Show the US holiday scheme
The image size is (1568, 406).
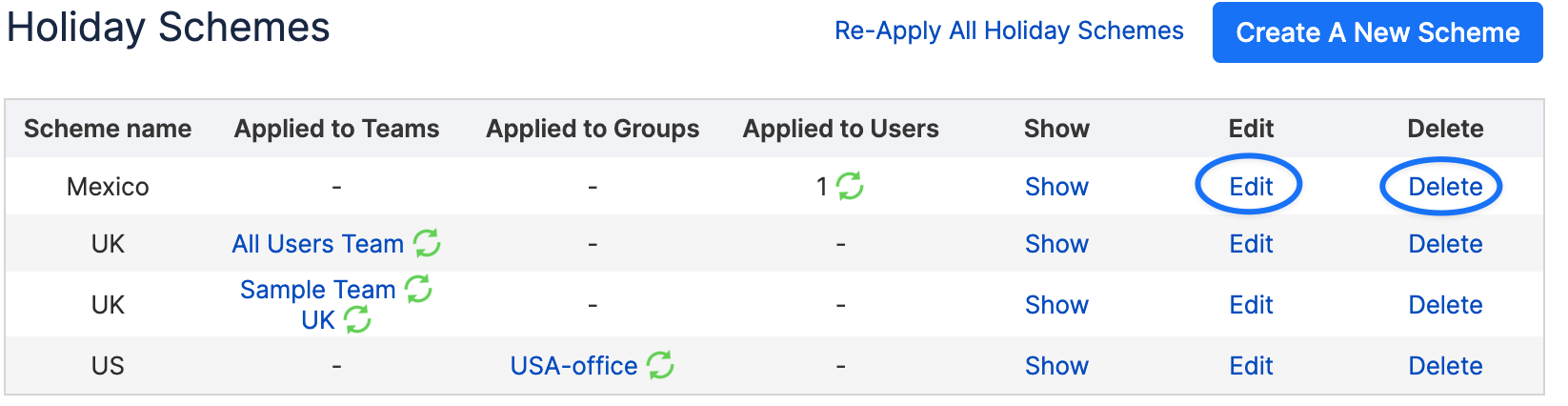[x=1056, y=366]
